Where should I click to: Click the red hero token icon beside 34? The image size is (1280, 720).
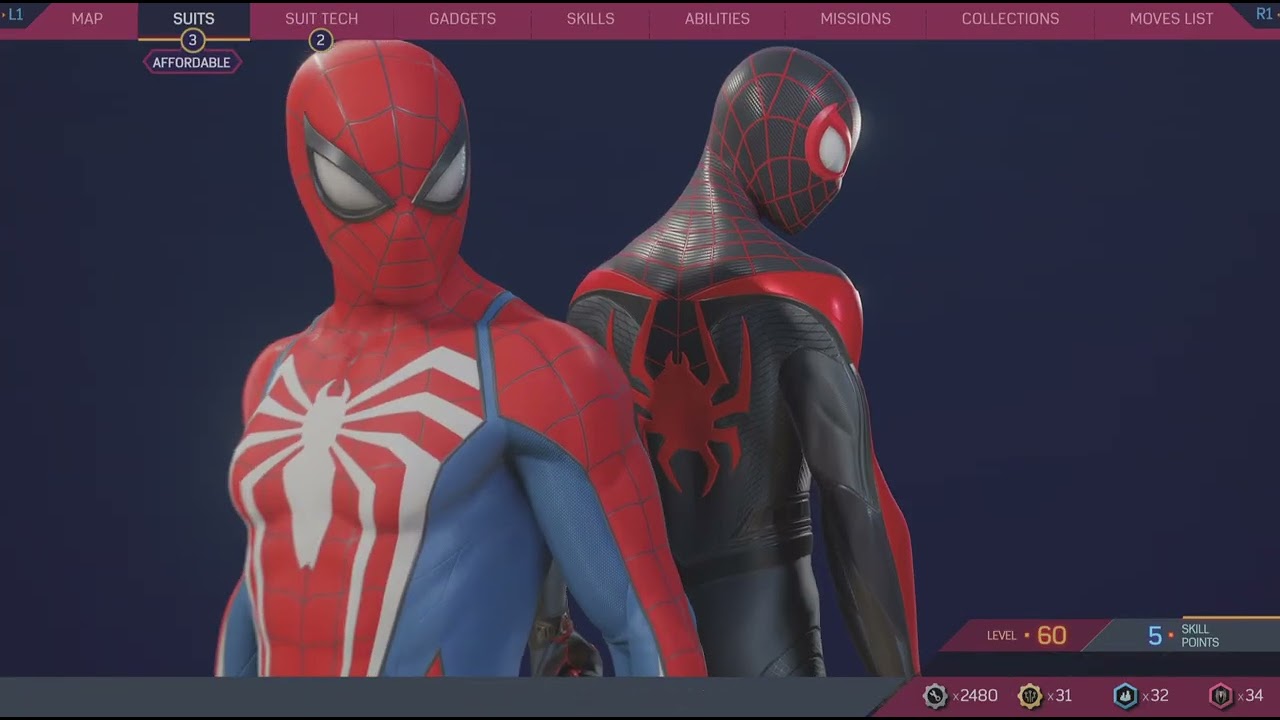pos(1221,696)
